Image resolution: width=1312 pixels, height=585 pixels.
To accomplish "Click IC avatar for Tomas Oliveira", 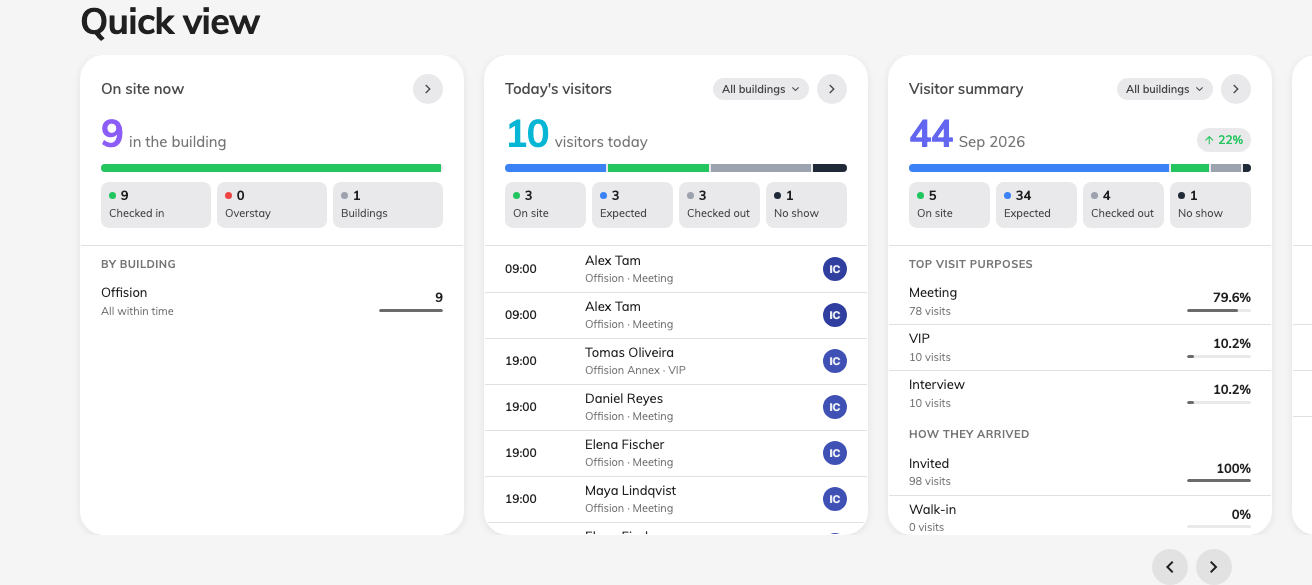I will [835, 361].
